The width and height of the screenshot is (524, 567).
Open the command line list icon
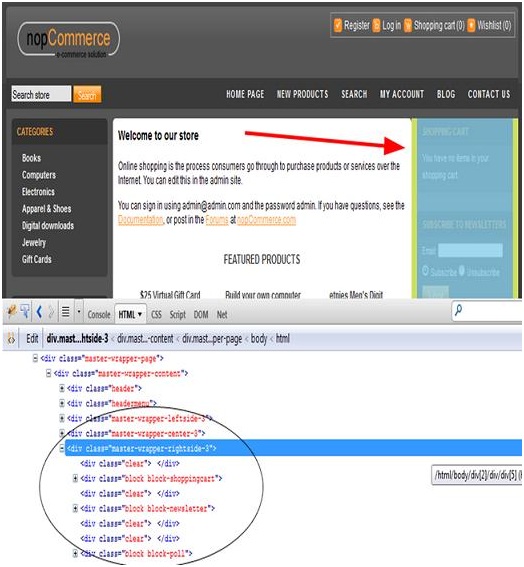point(65,311)
